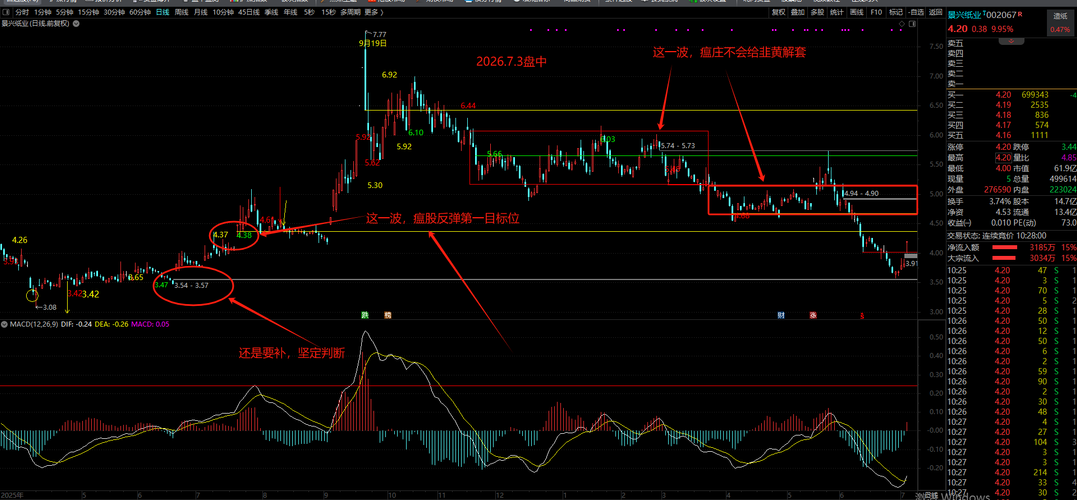Viewport: 1077px width, 500px height.
Task: Click the 大宗流入 3034万 row
Action: 1011,258
